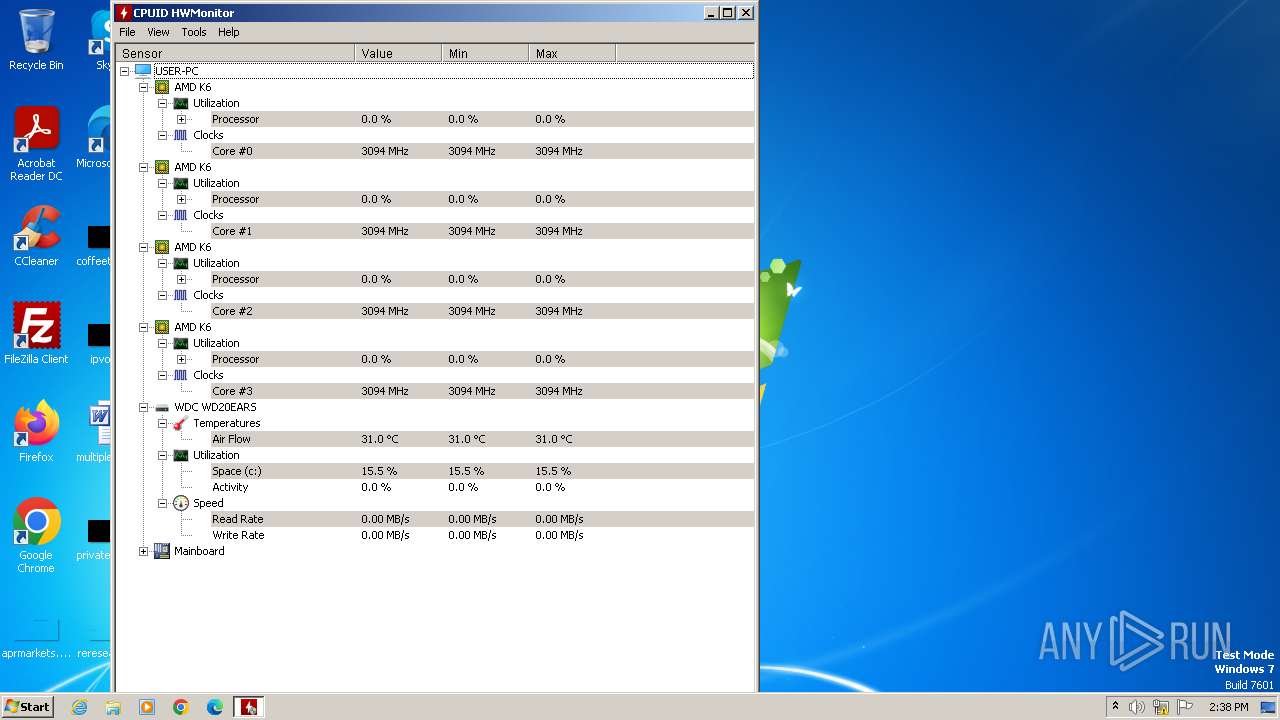
Task: Collapse the Speed branch
Action: coord(162,503)
